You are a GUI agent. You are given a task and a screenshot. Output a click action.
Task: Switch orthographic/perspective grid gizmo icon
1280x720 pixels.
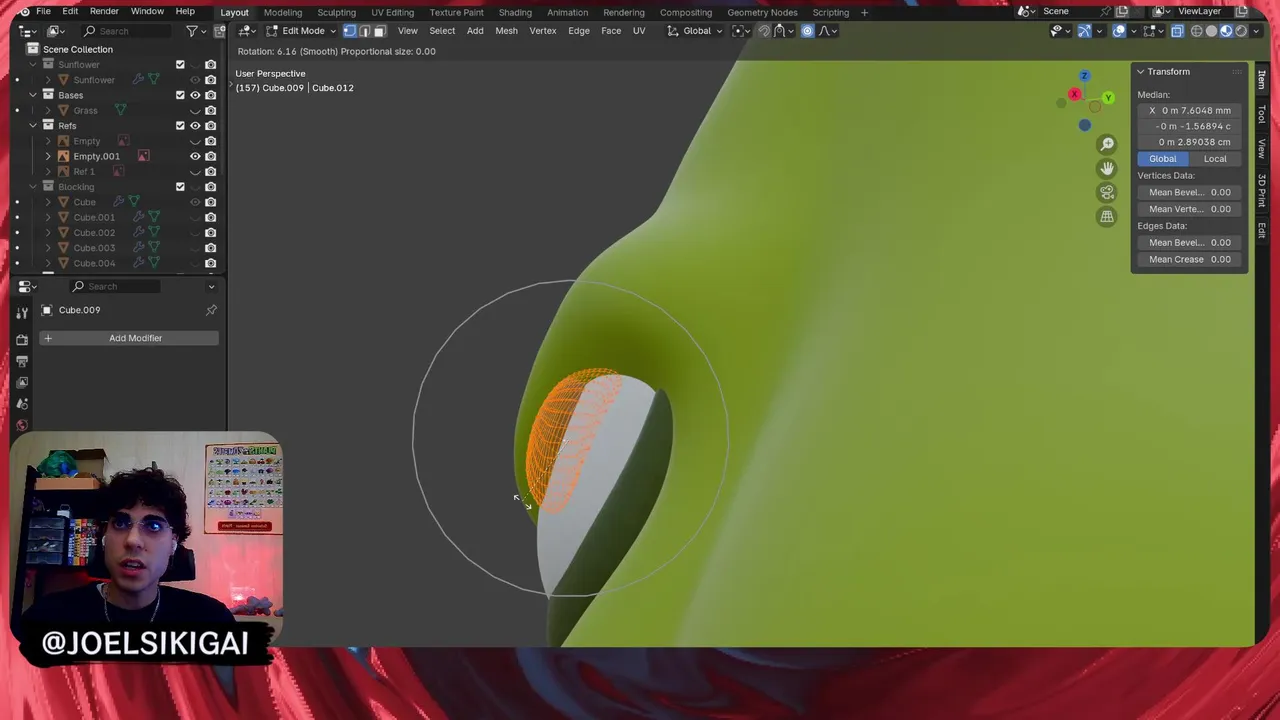(x=1107, y=216)
